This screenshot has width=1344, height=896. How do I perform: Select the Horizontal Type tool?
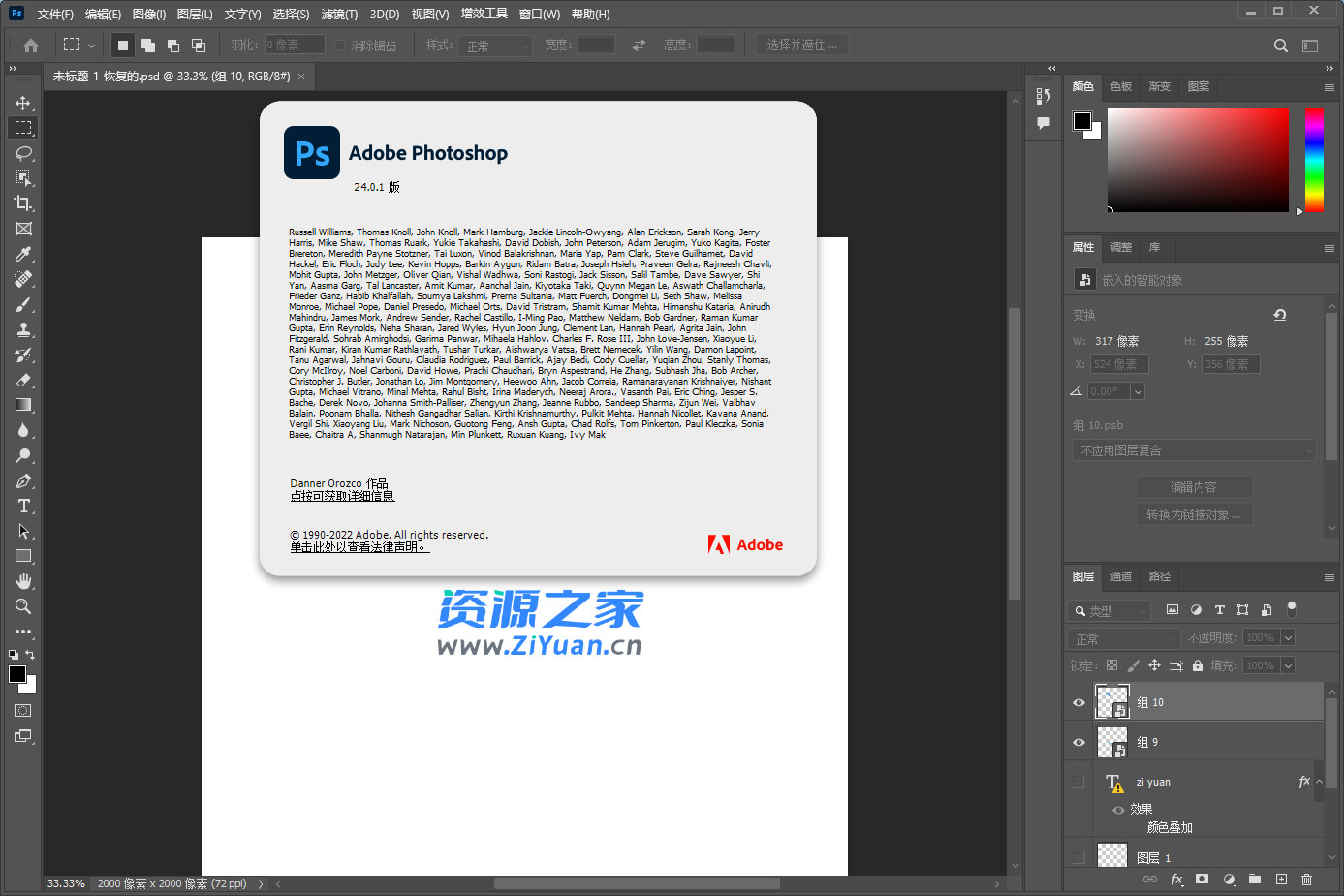[x=23, y=505]
